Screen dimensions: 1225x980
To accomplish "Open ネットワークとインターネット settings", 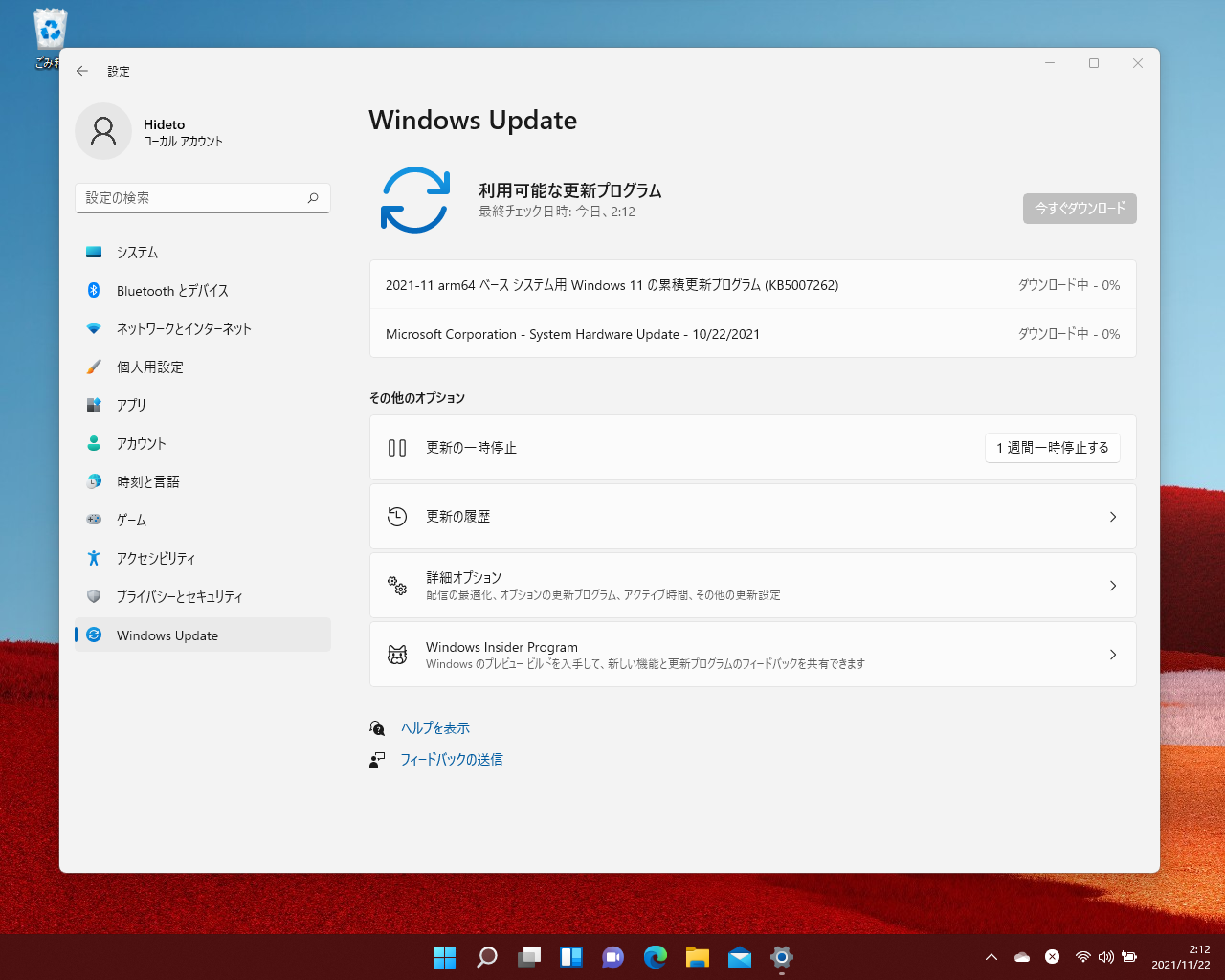I will [x=184, y=328].
